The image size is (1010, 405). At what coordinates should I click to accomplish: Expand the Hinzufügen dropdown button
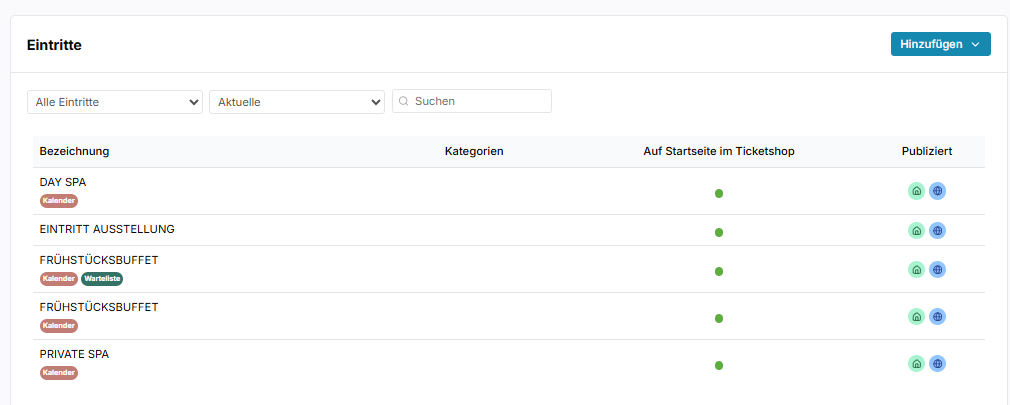click(940, 44)
